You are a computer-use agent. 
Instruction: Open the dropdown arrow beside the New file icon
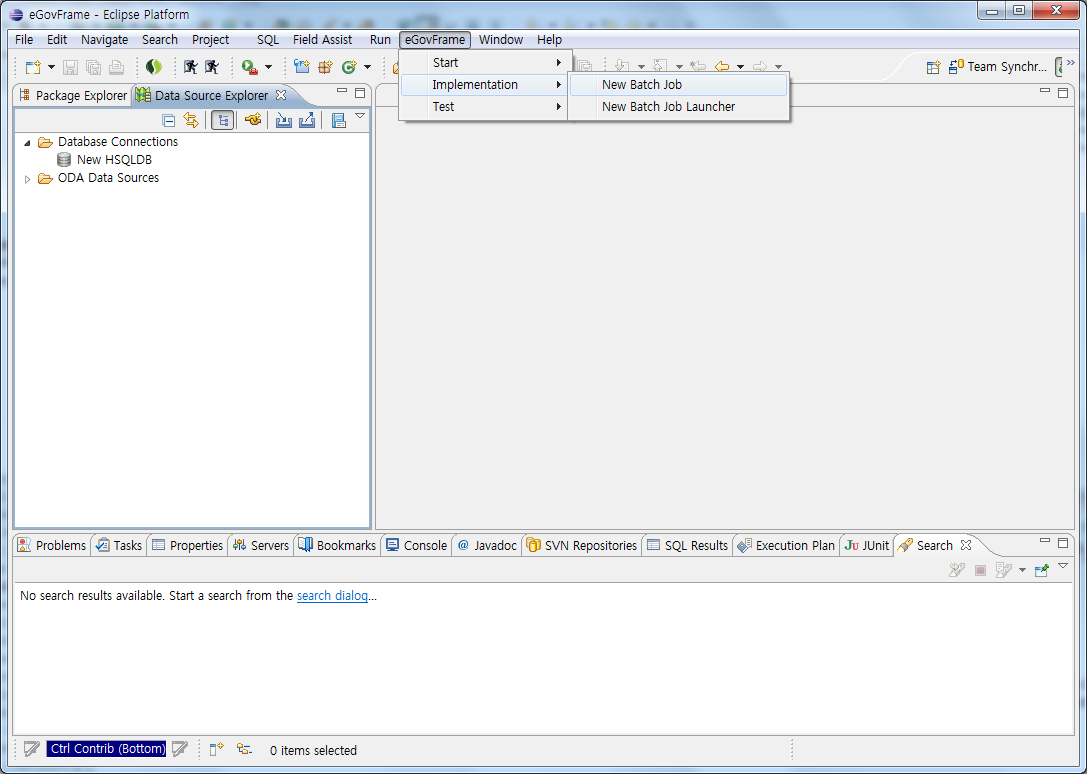pyautogui.click(x=51, y=67)
